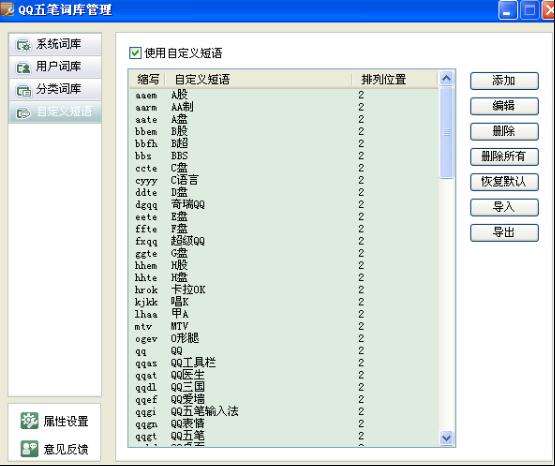Sort by the 排列位置 column header
This screenshot has width=555, height=466.
coord(395,79)
